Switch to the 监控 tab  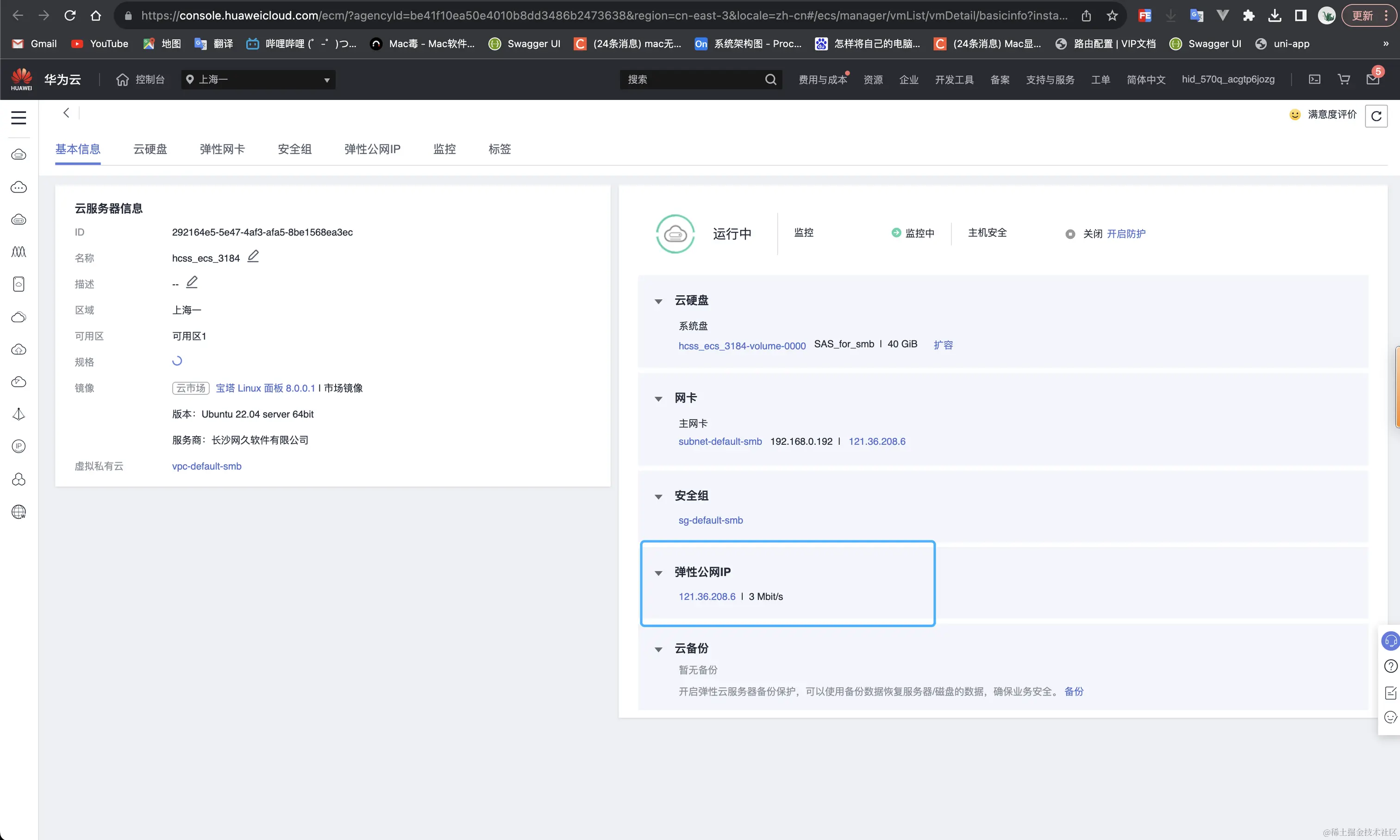click(x=444, y=149)
